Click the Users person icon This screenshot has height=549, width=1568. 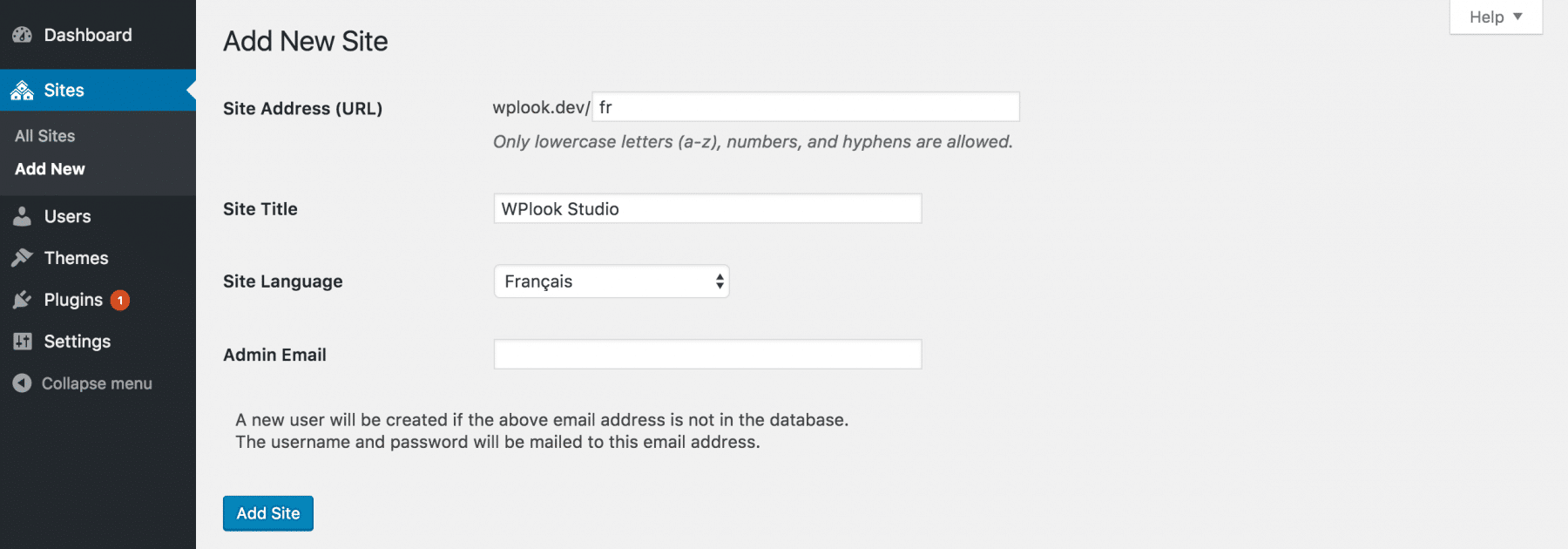click(22, 216)
